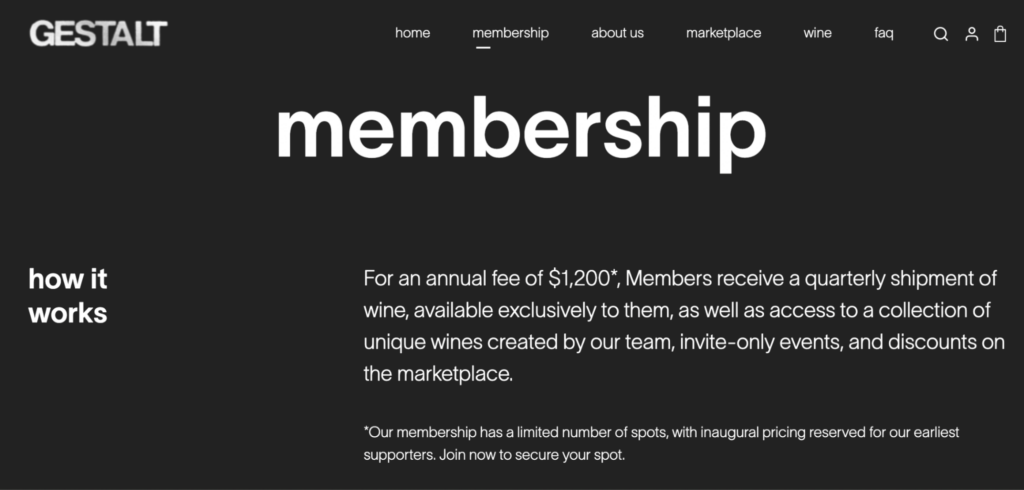Go to the home nav link
1024x490 pixels.
pos(412,33)
